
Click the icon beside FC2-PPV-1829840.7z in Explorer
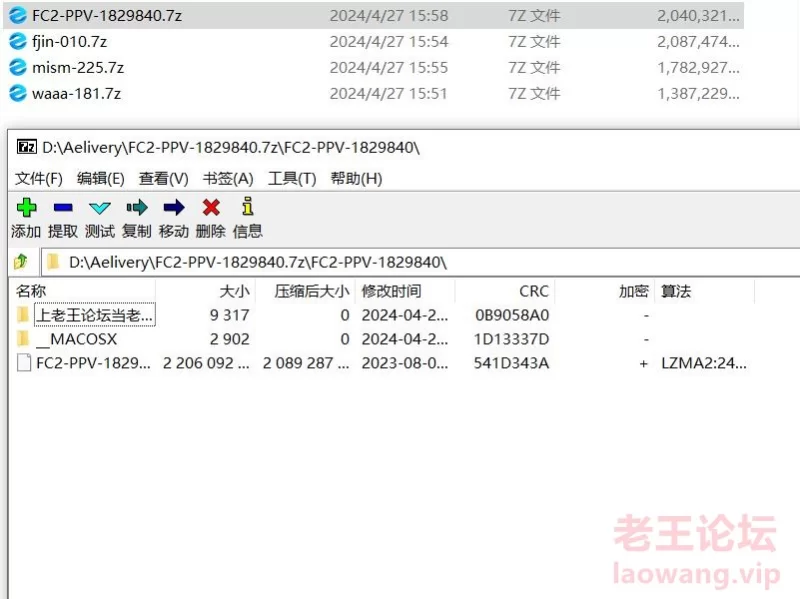tap(18, 15)
